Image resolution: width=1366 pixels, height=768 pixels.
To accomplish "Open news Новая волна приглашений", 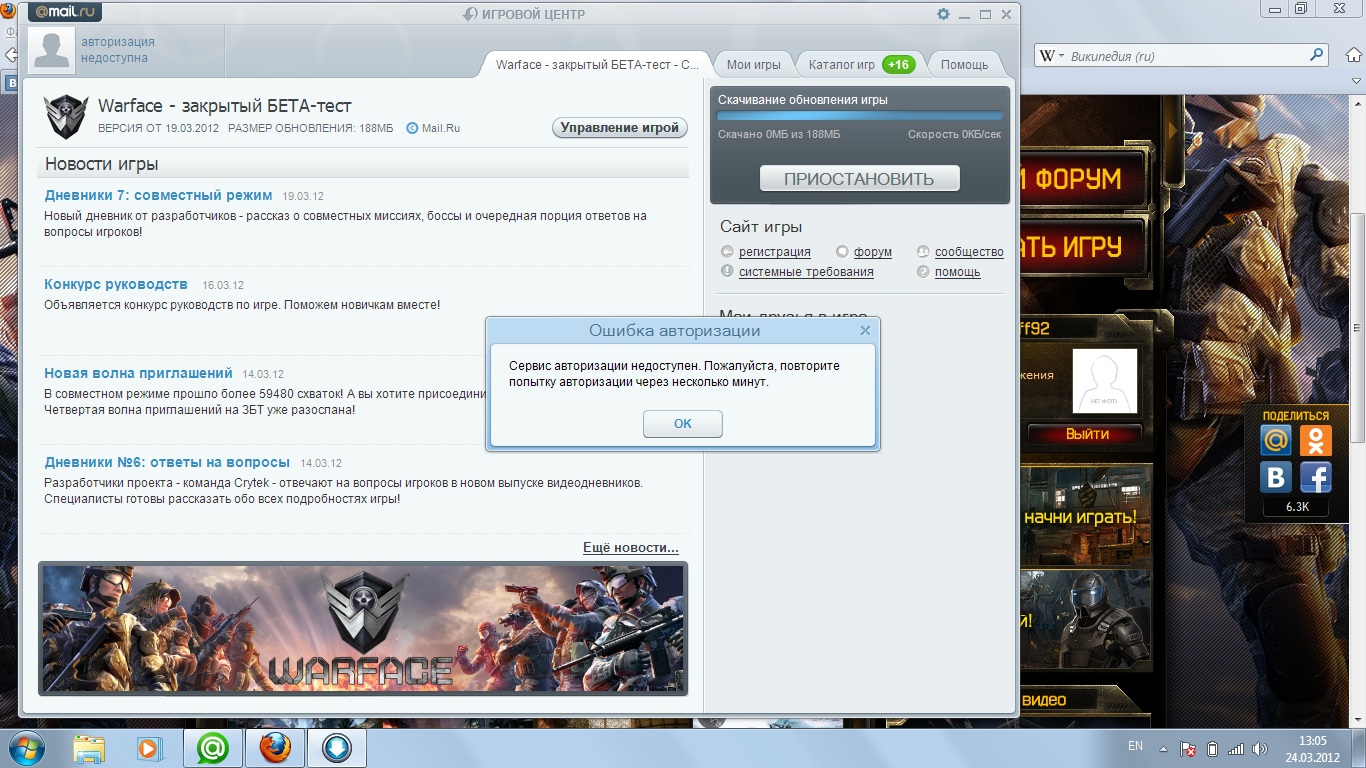I will click(138, 373).
